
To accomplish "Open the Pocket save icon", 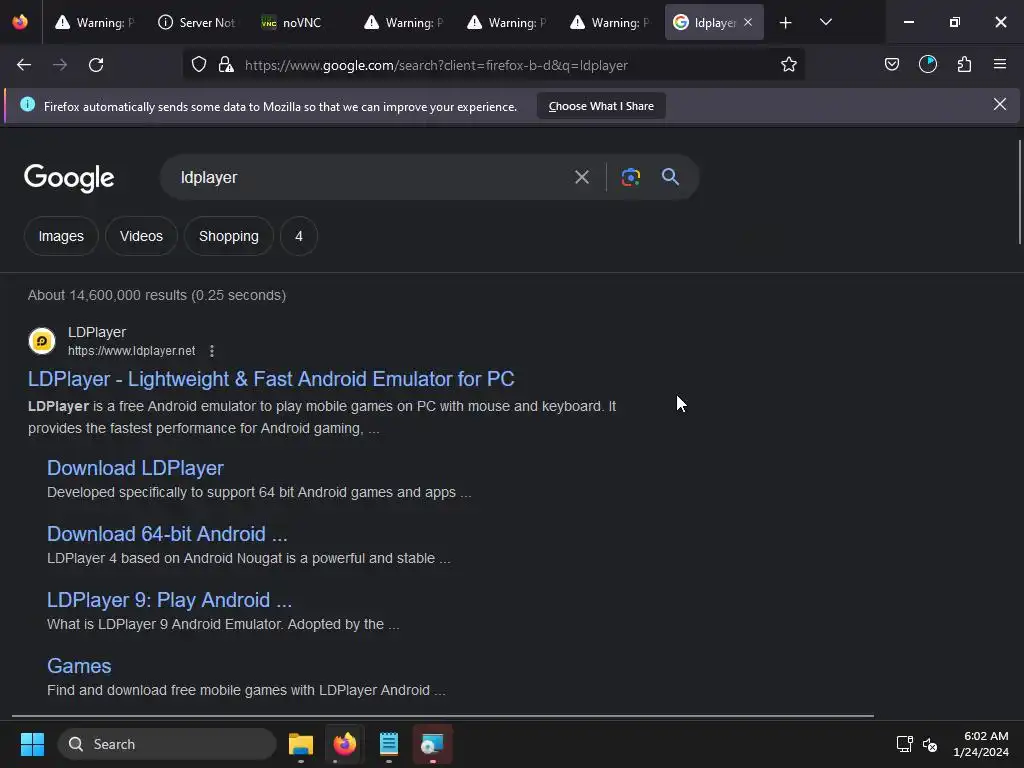I will tap(892, 65).
